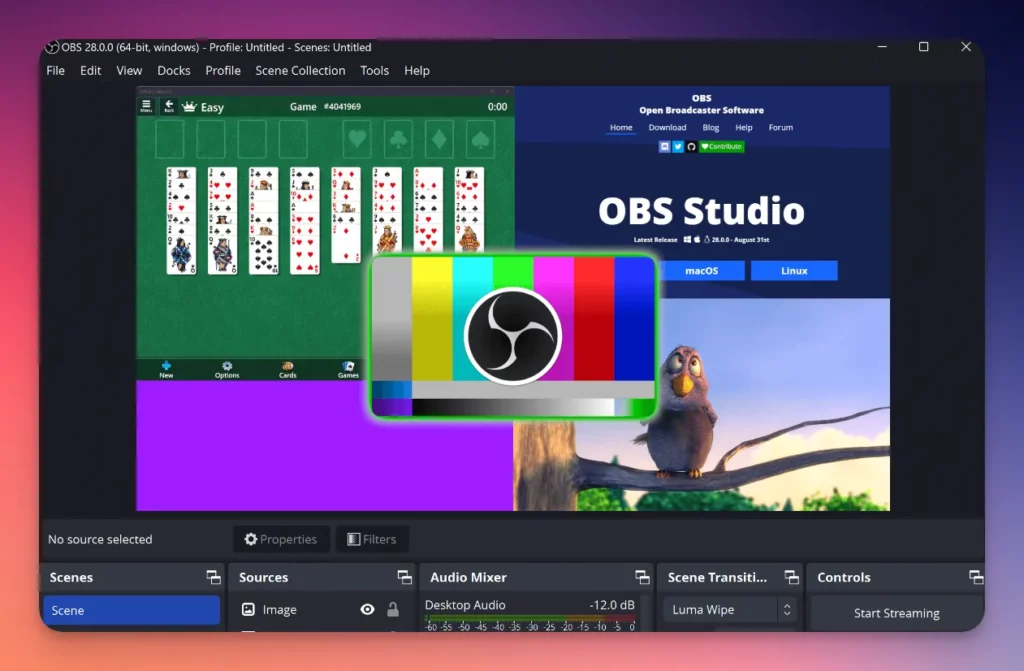Viewport: 1024px width, 671px height.
Task: Open the Scene Collection menu
Action: click(x=300, y=70)
